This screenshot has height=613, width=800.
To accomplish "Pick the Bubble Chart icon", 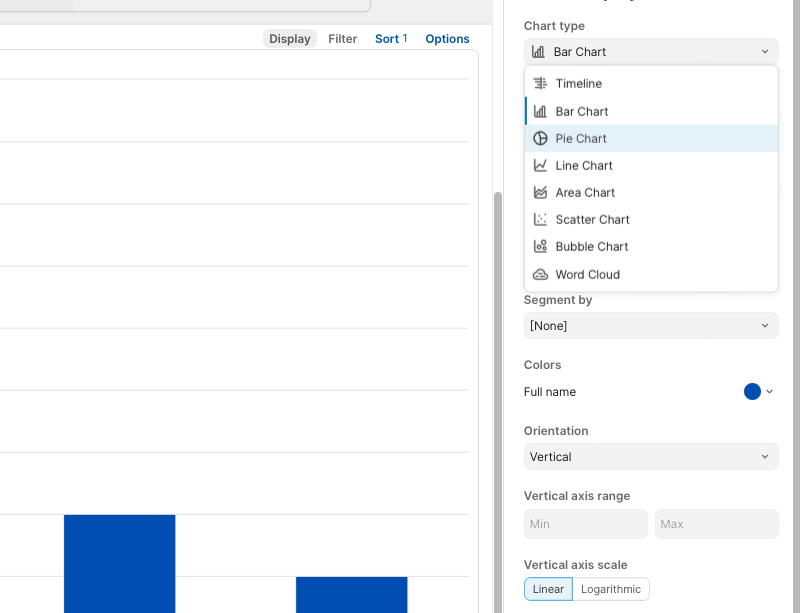I will tap(540, 246).
